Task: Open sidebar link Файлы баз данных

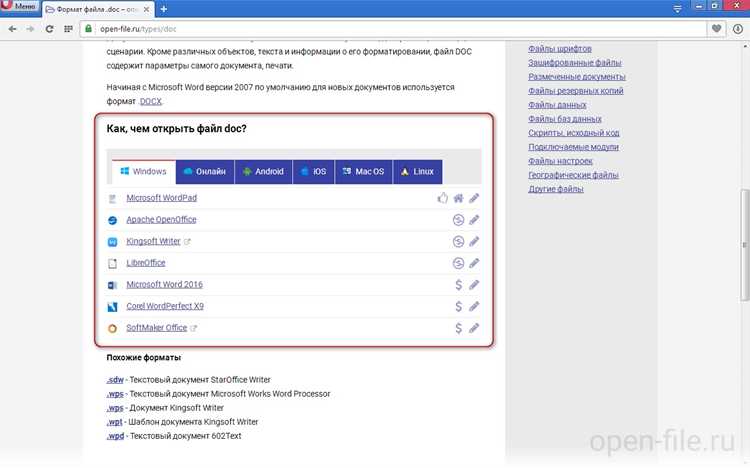Action: (564, 119)
